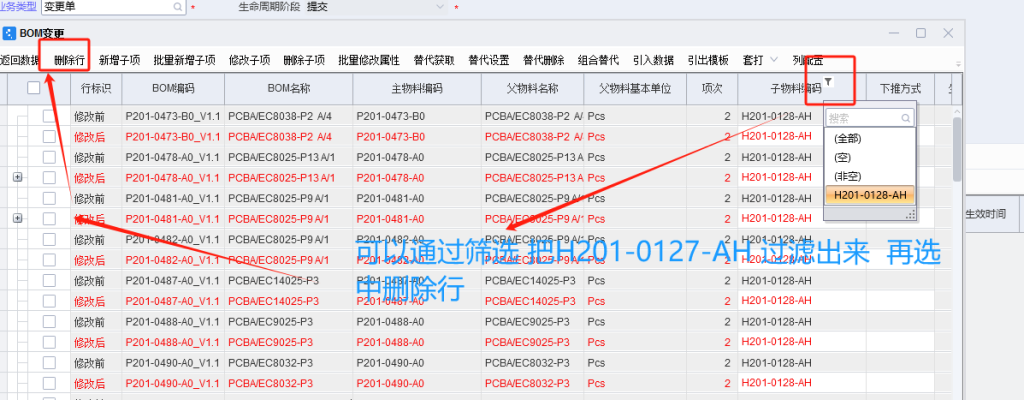Check the 修改后 P201-0490-A0_V1.1 row checkbox
The image size is (1024, 400).
click(x=50, y=383)
